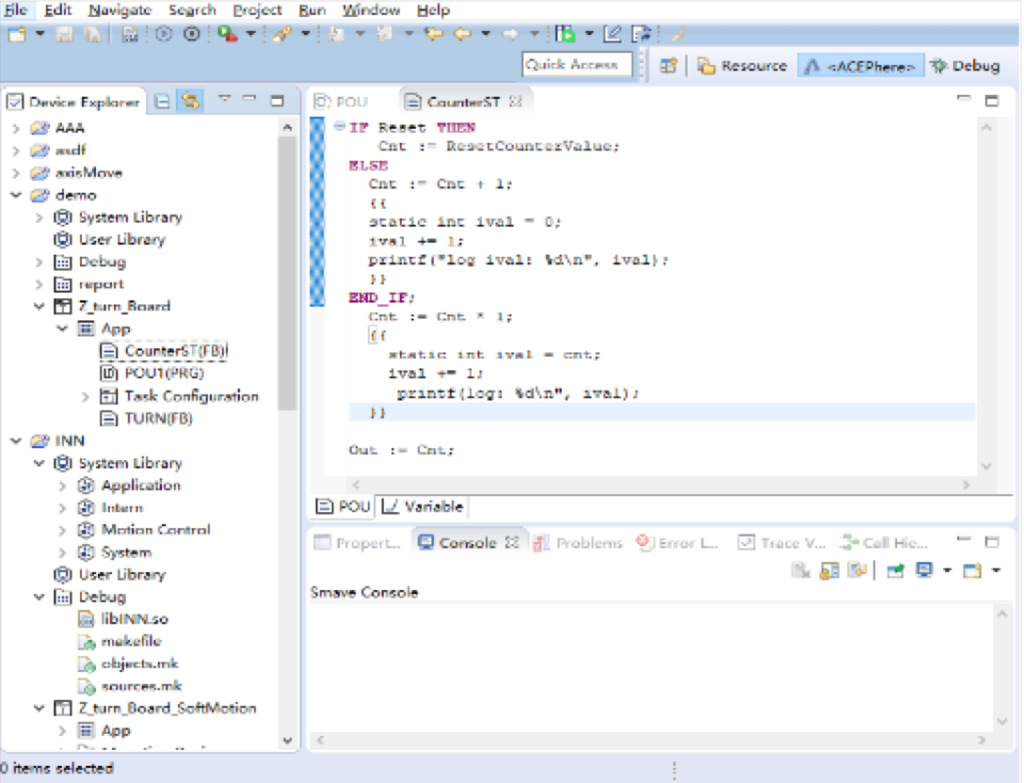Click Collapse All in Device Explorer
This screenshot has height=783, width=1024.
162,102
